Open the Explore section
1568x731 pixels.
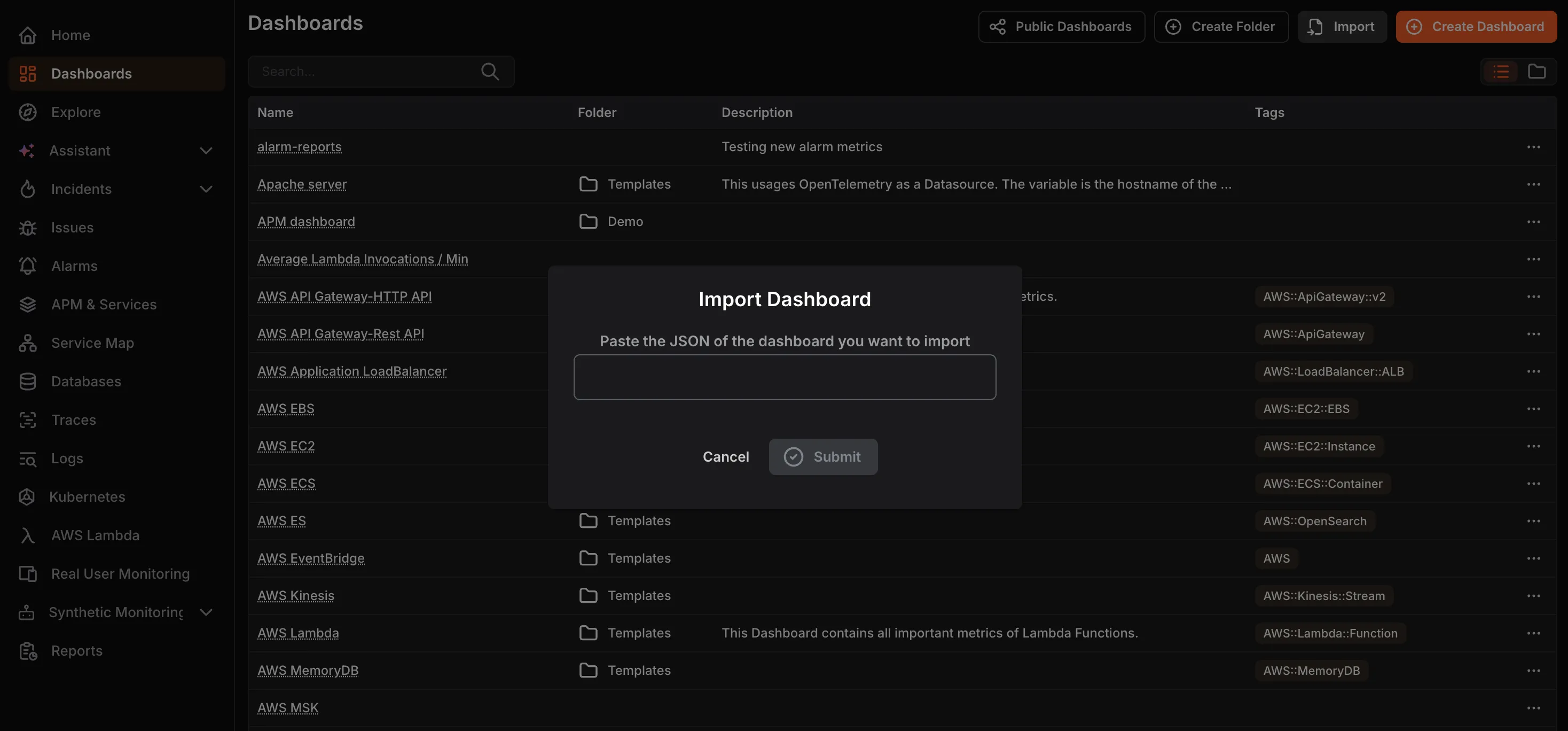point(117,112)
